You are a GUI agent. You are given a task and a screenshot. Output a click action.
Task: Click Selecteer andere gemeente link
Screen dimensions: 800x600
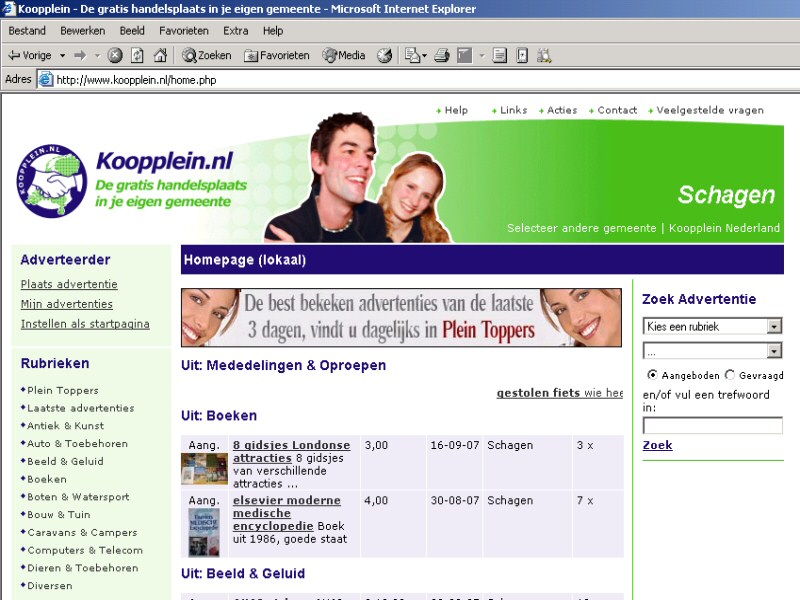582,228
